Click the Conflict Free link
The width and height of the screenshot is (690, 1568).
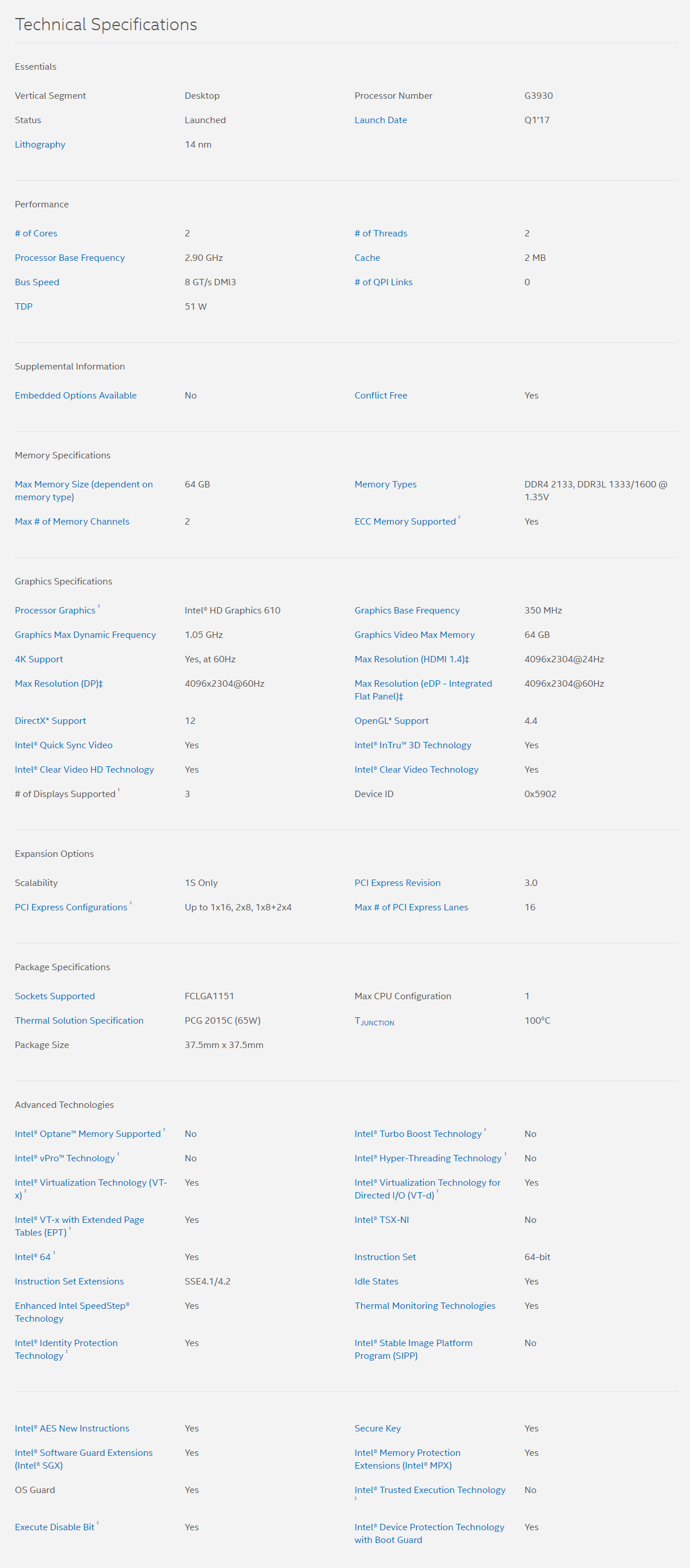click(380, 395)
